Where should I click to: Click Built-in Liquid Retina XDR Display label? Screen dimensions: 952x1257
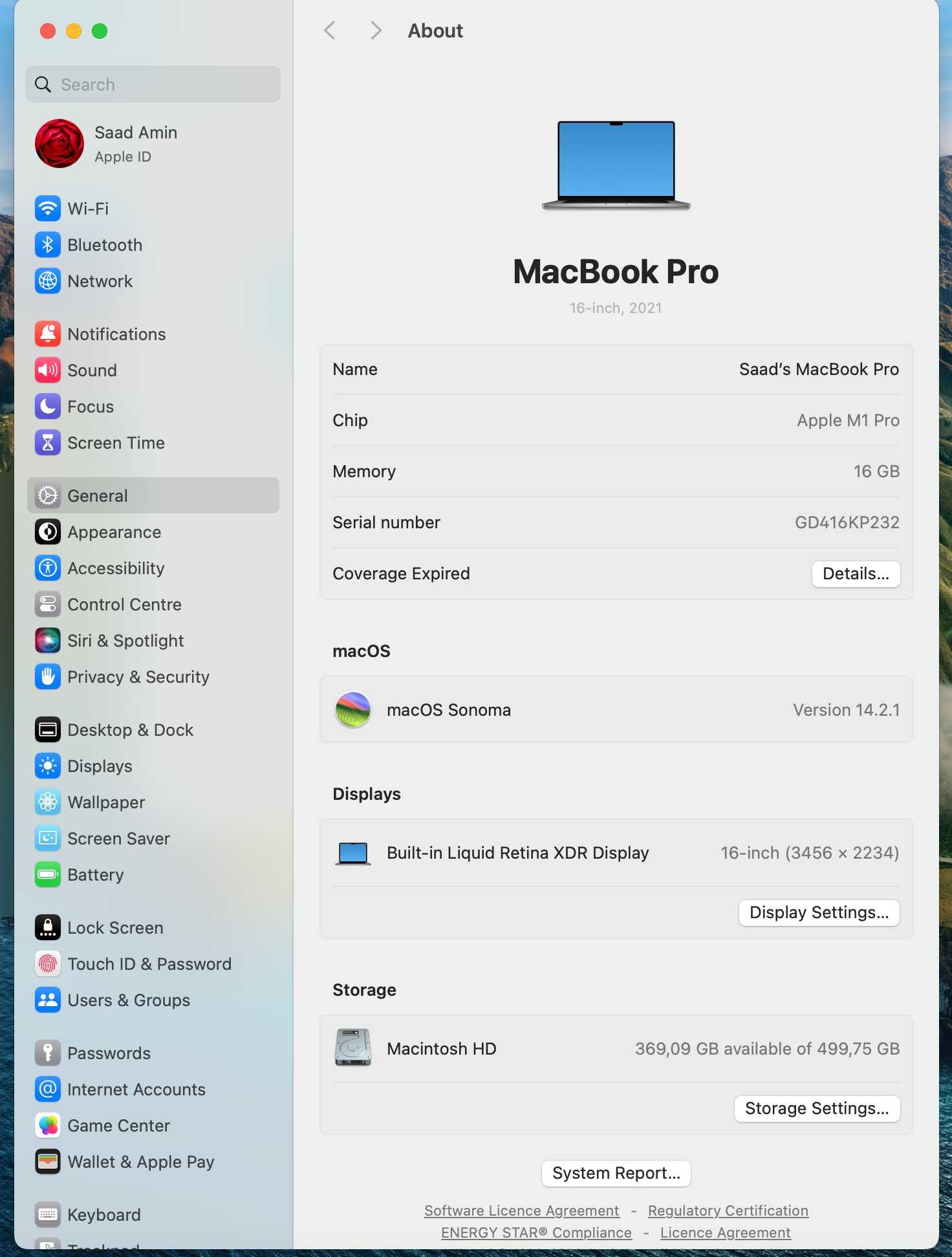517,854
